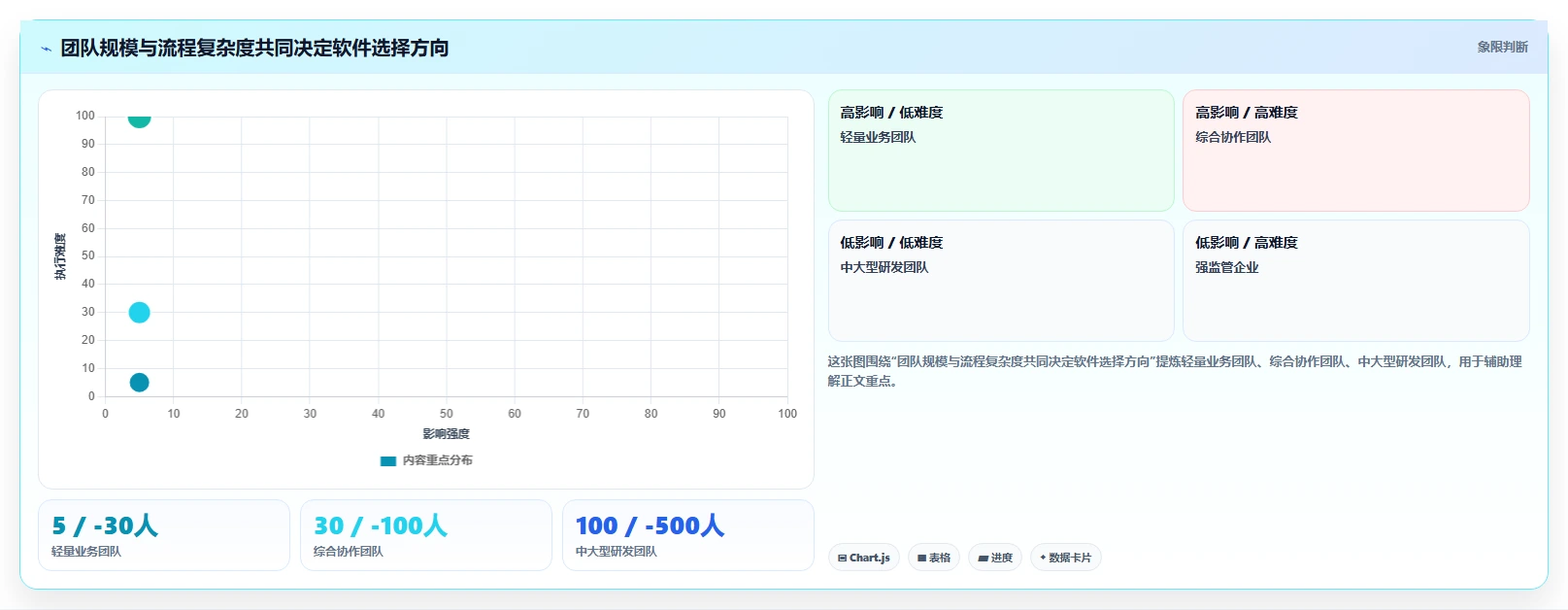The width and height of the screenshot is (1568, 610).
Task: Click the summary paragraph starting 这张图围绕
Action: tap(1175, 371)
